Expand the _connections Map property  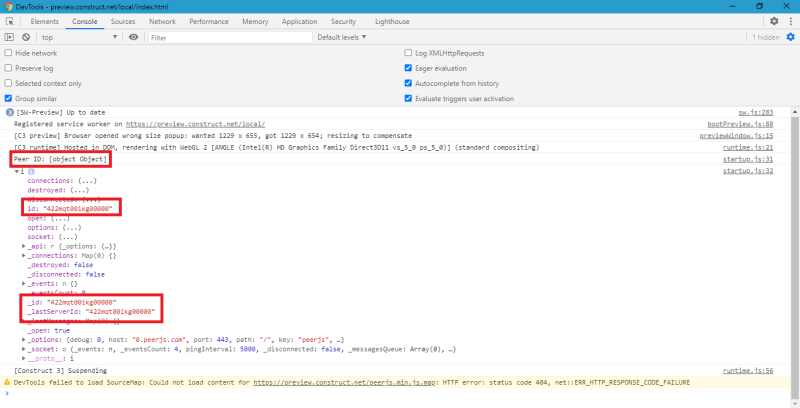tap(23, 256)
